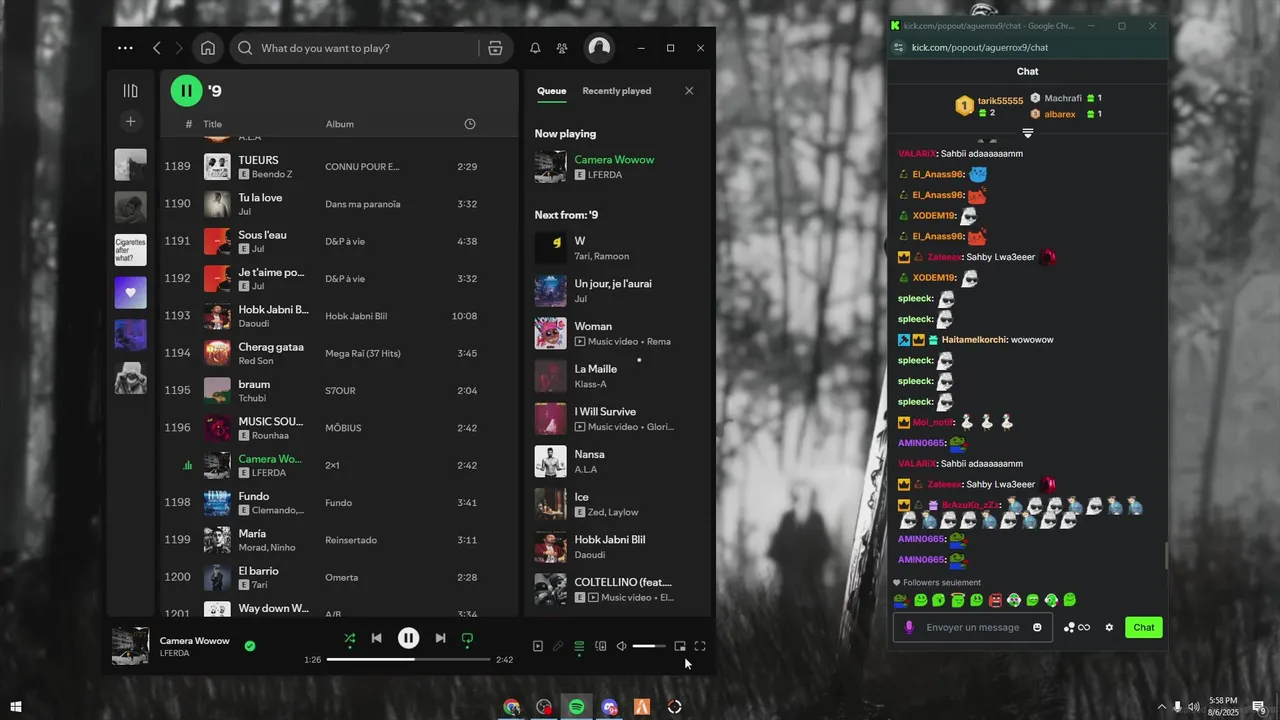Click the green added-to-library checkmark
1280x720 pixels.
click(x=250, y=646)
